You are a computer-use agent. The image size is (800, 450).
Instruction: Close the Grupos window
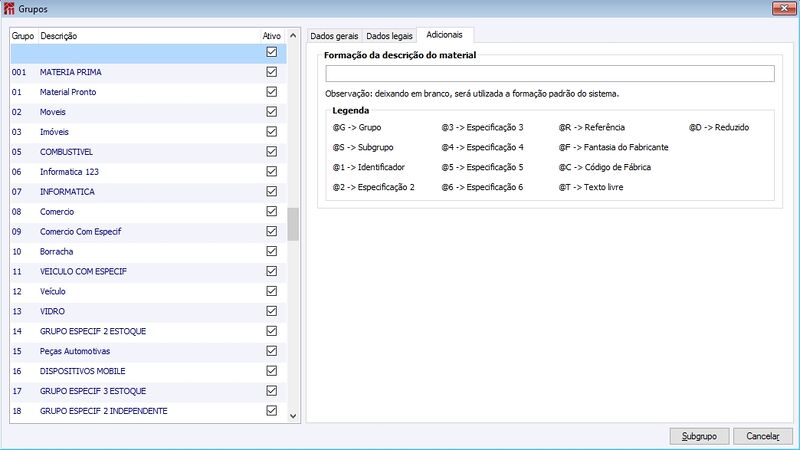tap(784, 8)
